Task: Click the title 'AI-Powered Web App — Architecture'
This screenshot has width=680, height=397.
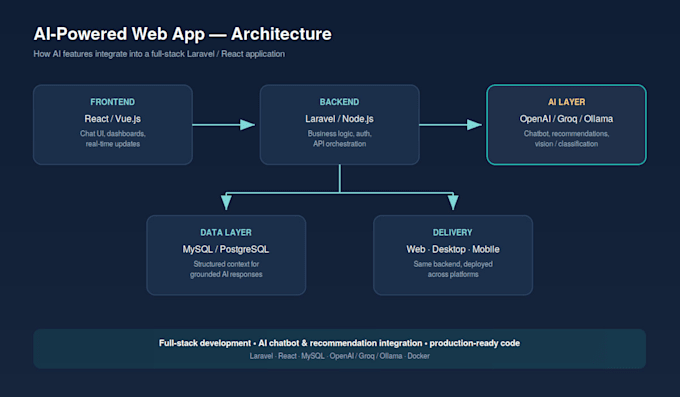Action: [183, 34]
